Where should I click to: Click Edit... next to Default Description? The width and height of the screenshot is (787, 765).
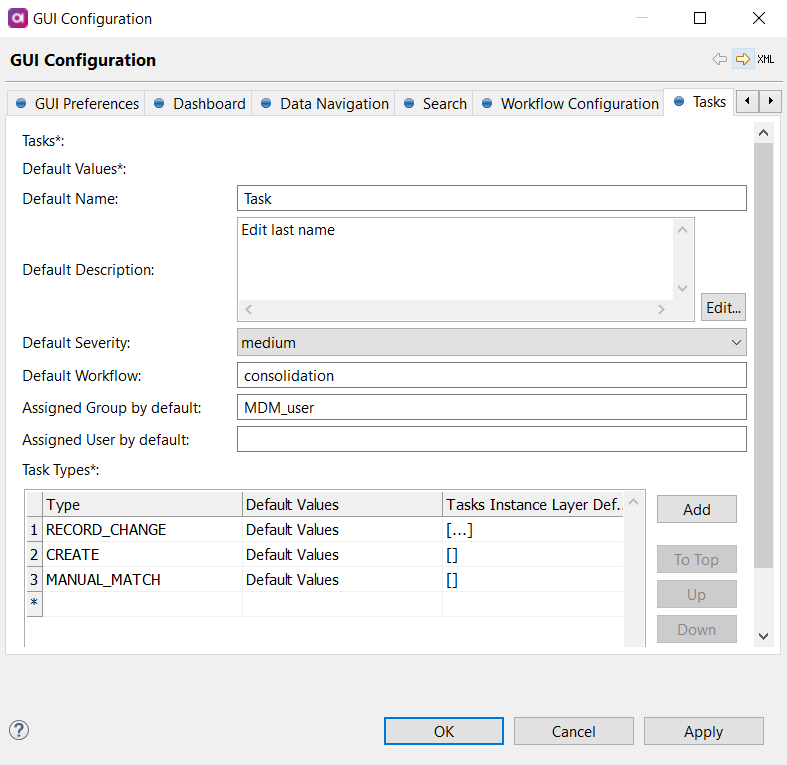[723, 307]
